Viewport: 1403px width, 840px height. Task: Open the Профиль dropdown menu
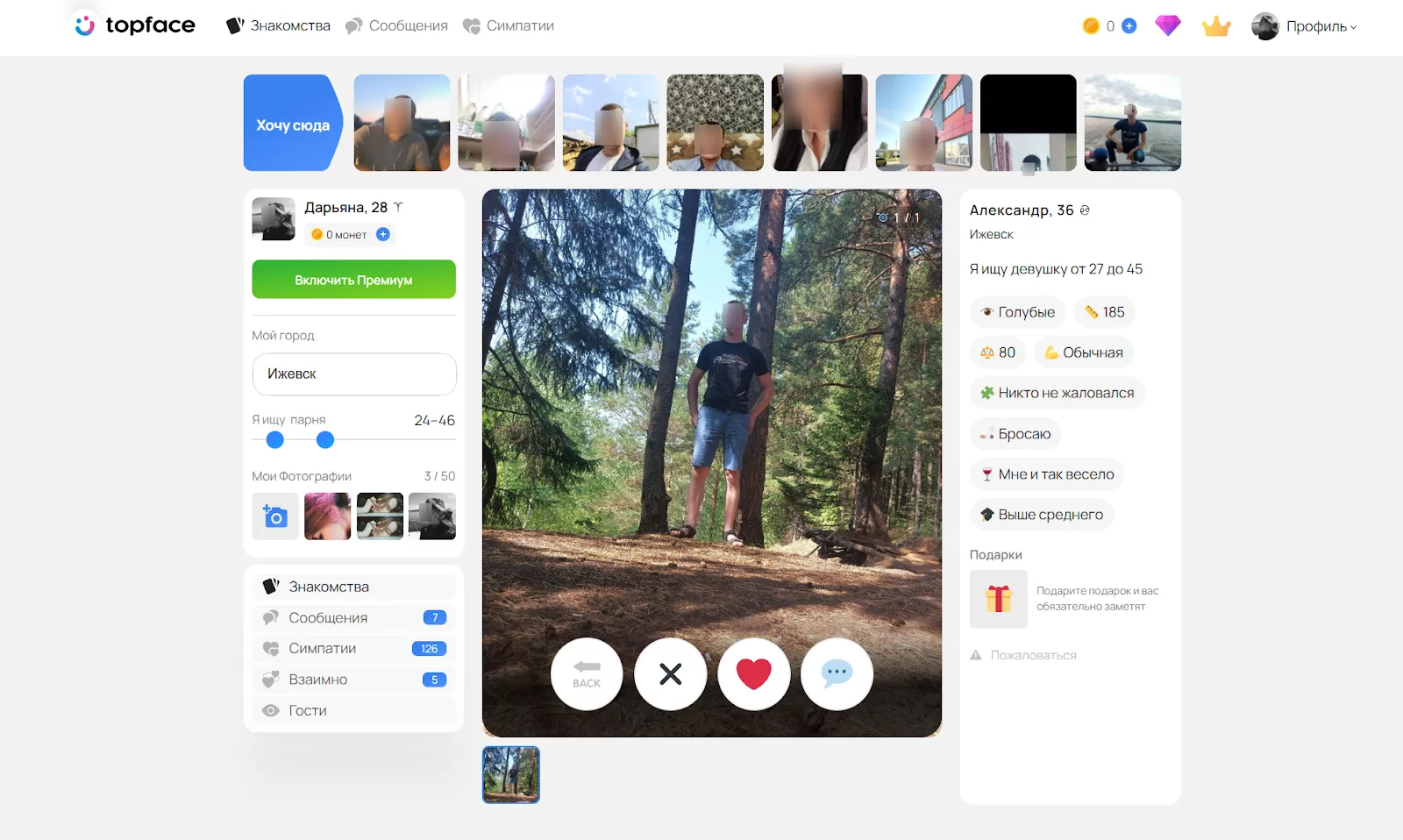pyautogui.click(x=1305, y=26)
